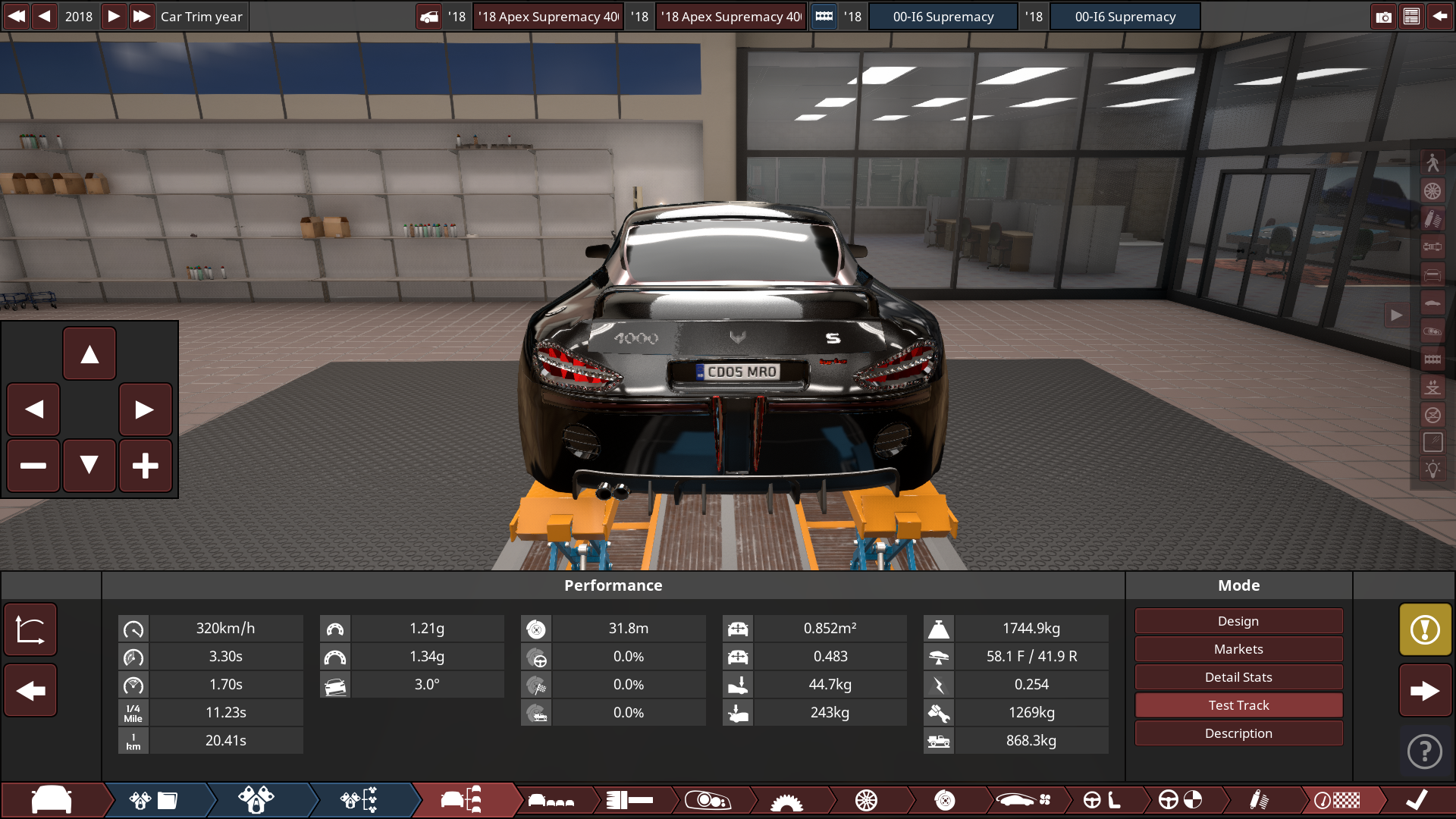Raise the car lift using the lift icon

click(x=1433, y=387)
